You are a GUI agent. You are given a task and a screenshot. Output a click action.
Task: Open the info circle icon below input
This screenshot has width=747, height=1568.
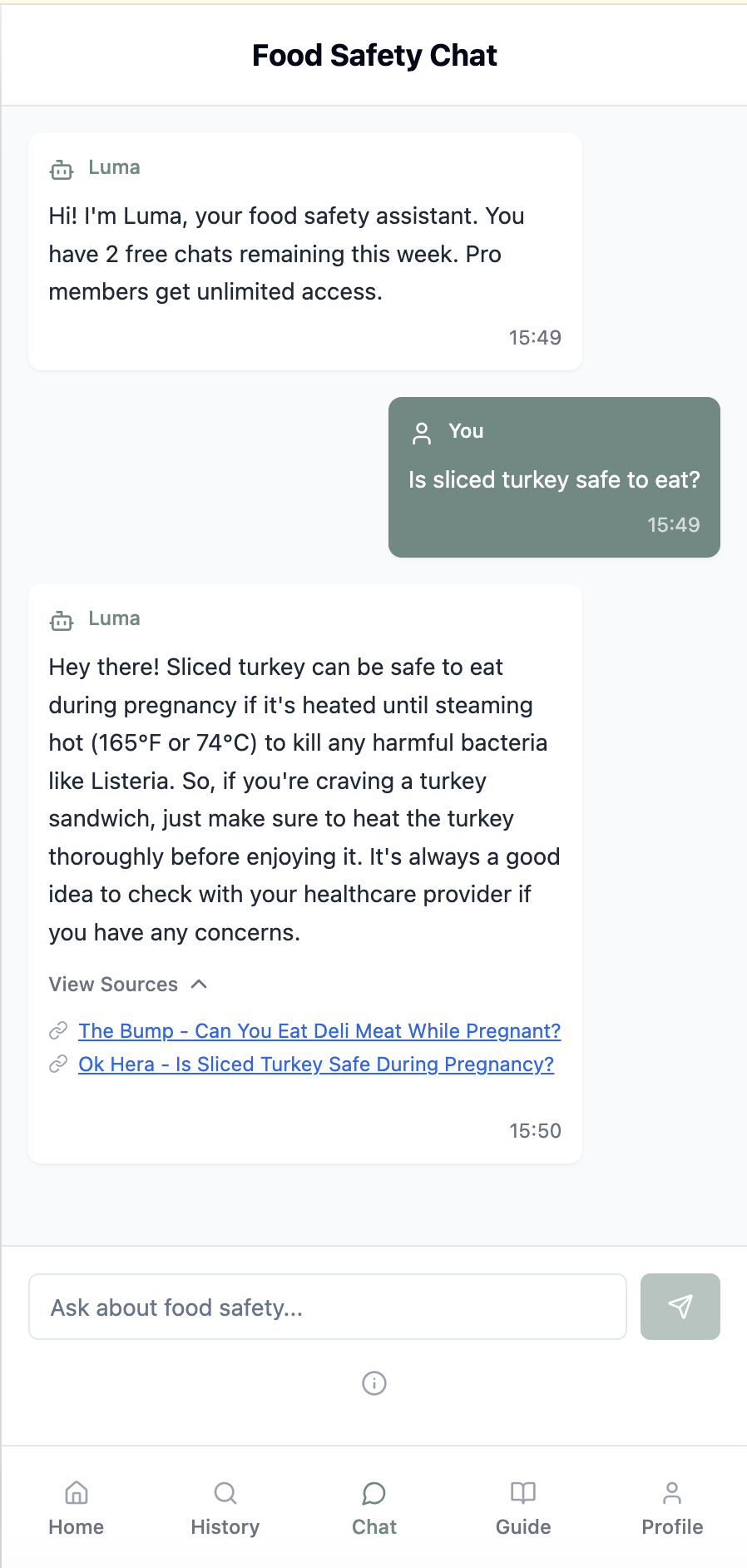click(x=374, y=1383)
